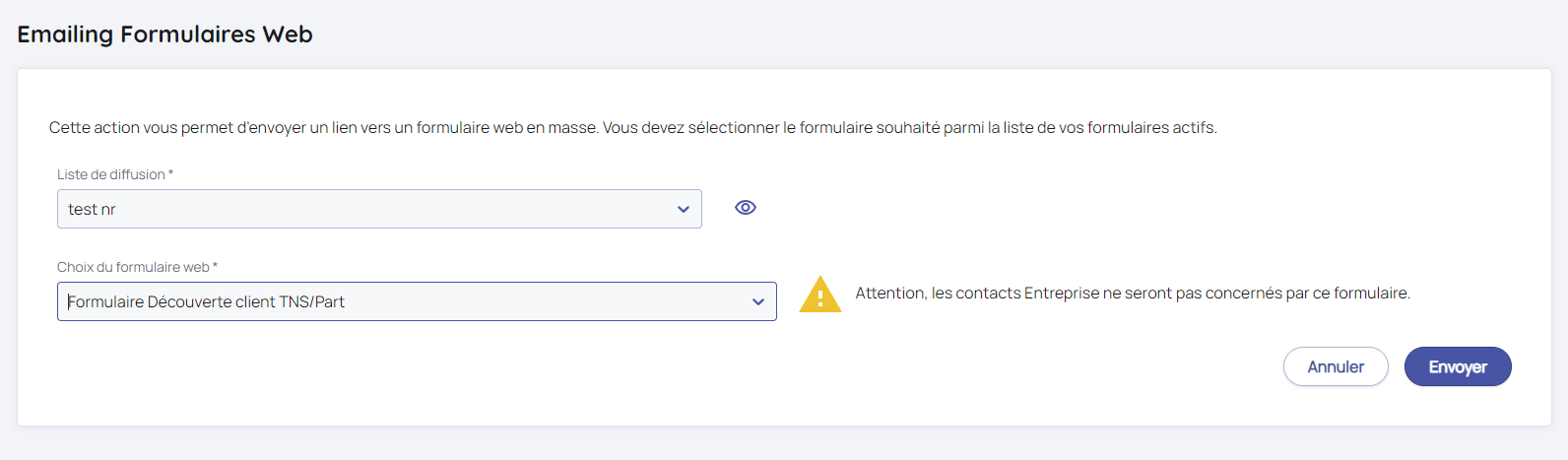
Task: Click the Annuler button
Action: click(x=1336, y=366)
